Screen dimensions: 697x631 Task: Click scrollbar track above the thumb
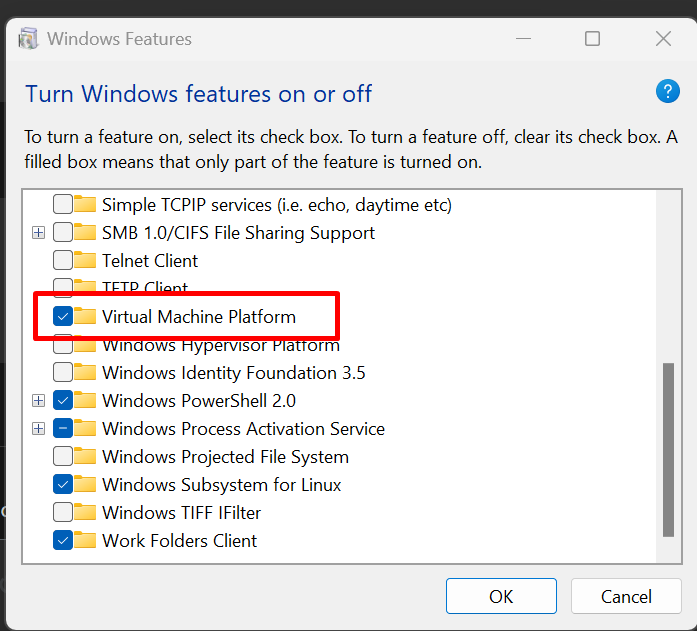tap(668, 278)
